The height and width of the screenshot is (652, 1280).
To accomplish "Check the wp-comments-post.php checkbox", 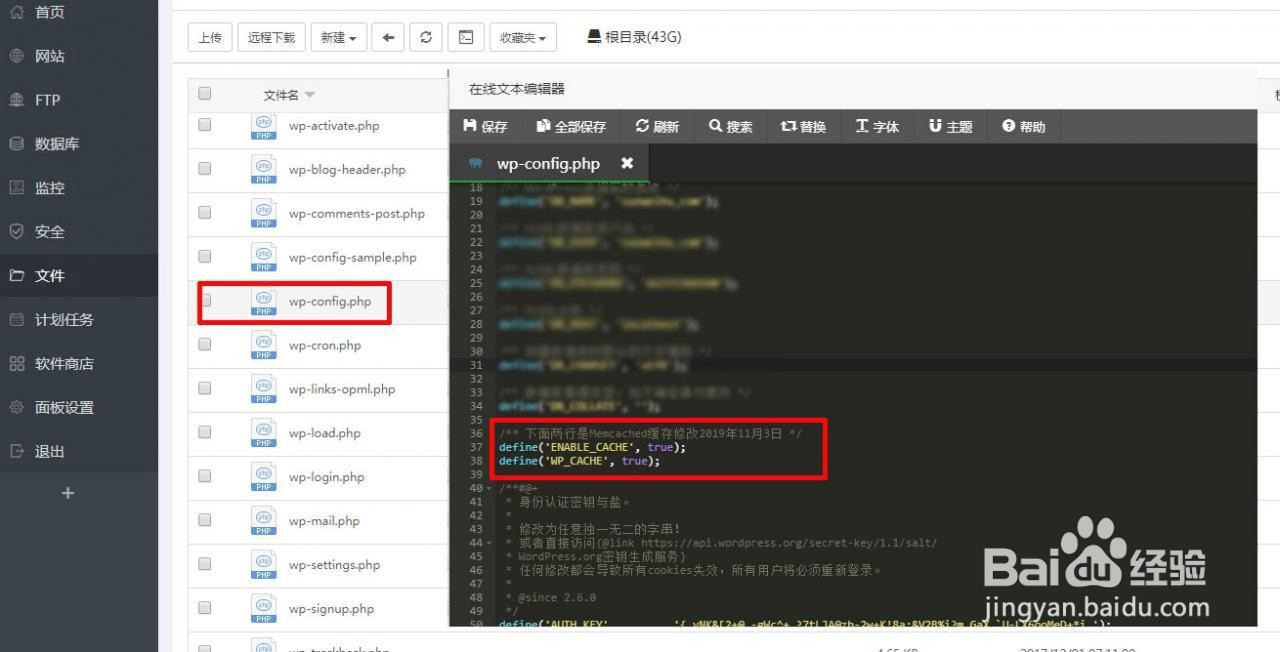I will [x=205, y=213].
